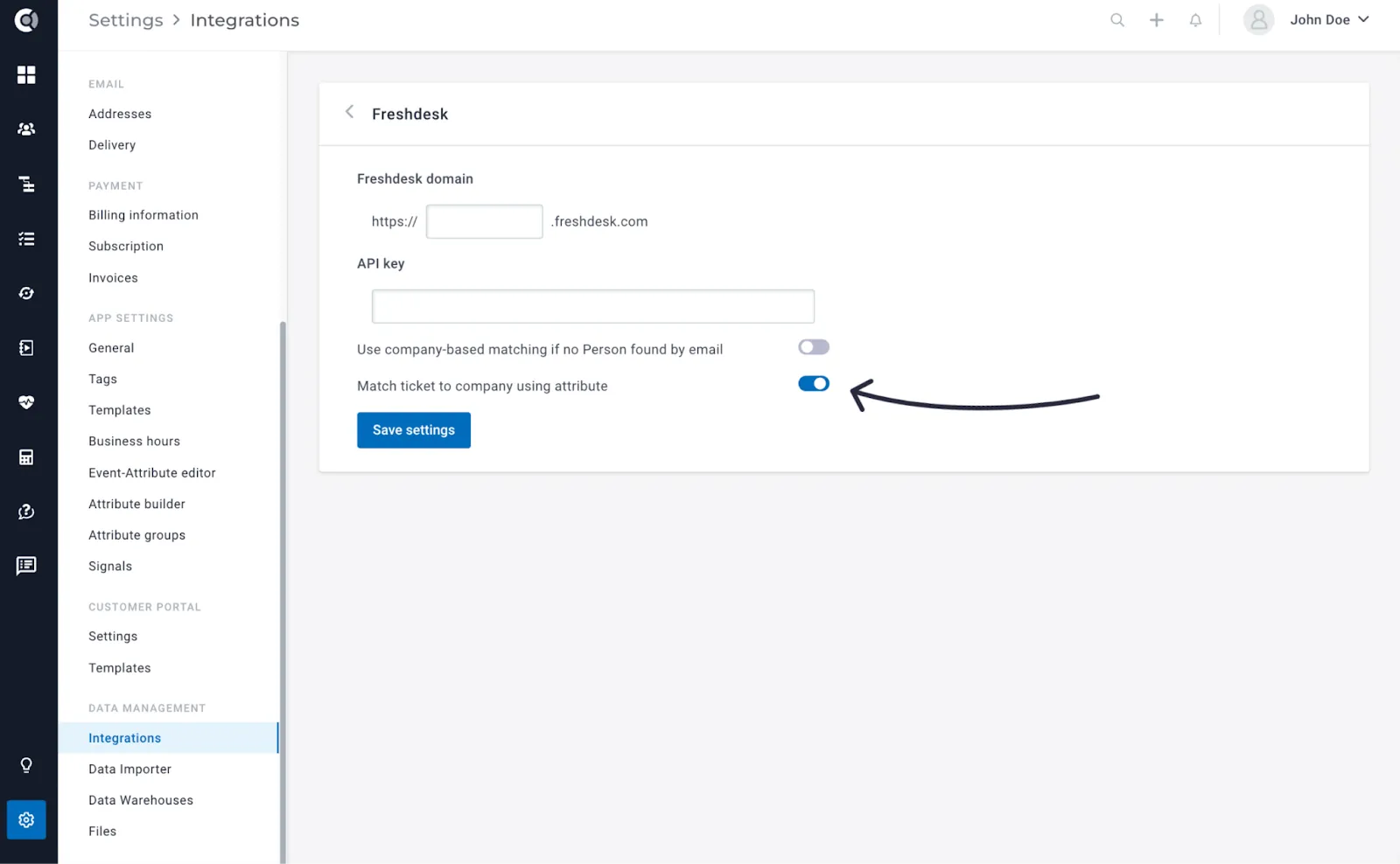Open Tags settings
Image resolution: width=1400 pixels, height=864 pixels.
(x=102, y=380)
